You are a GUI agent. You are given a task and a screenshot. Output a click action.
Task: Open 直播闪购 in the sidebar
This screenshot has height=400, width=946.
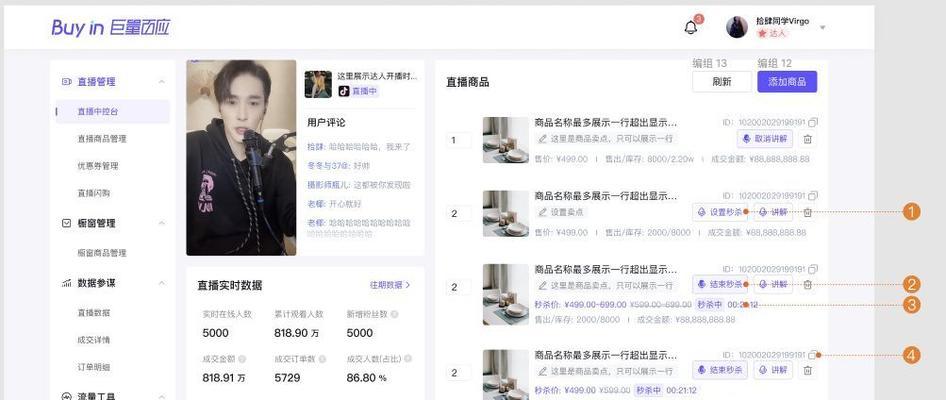coord(93,193)
